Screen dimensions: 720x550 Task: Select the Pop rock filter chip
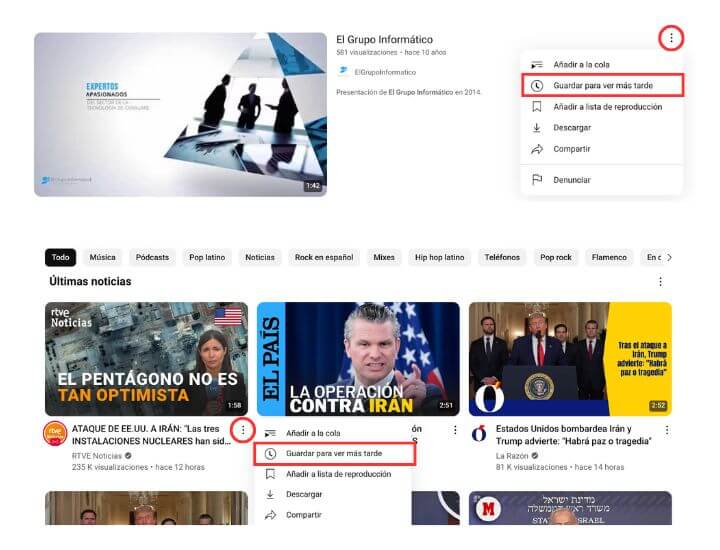pyautogui.click(x=556, y=258)
